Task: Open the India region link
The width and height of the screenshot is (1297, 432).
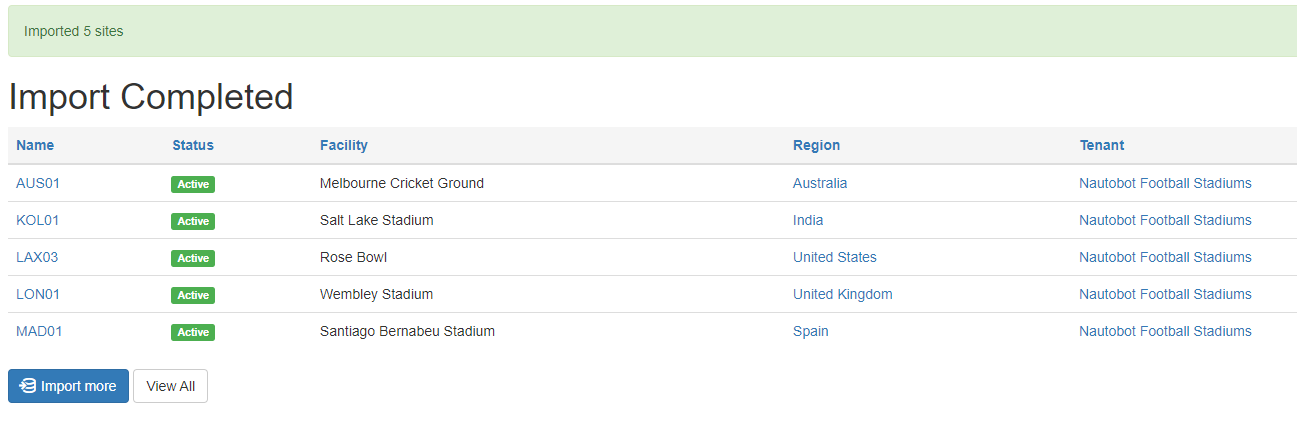Action: click(808, 220)
